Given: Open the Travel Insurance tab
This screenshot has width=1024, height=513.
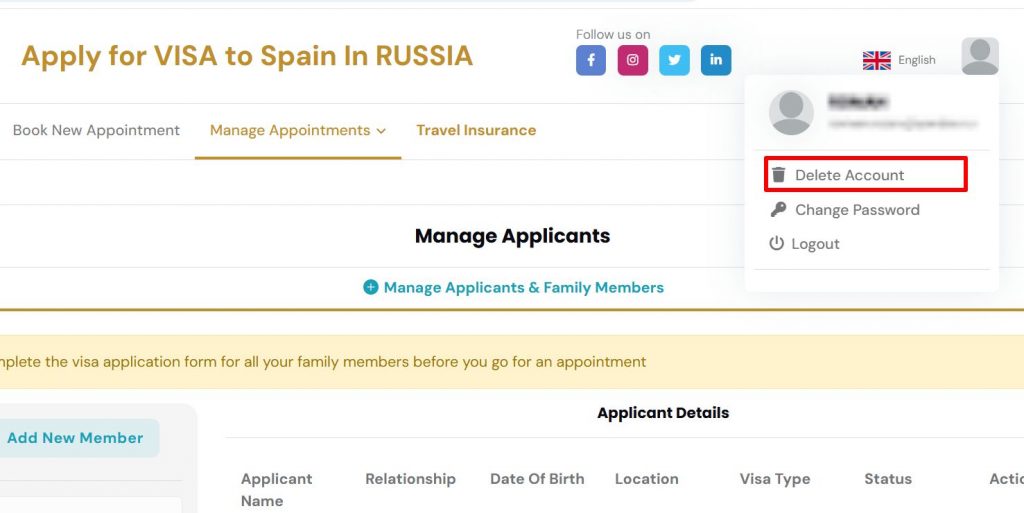Looking at the screenshot, I should 476,130.
